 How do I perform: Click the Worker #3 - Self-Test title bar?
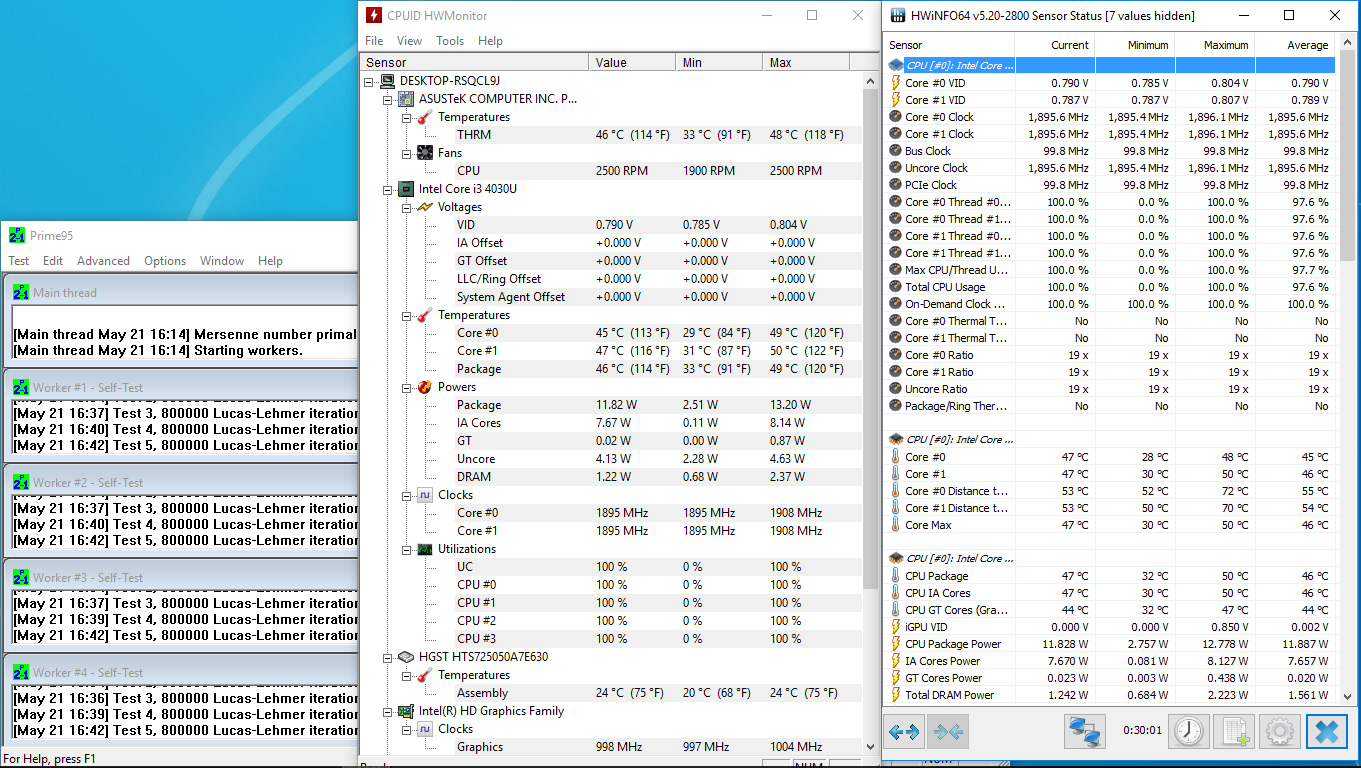coord(182,578)
